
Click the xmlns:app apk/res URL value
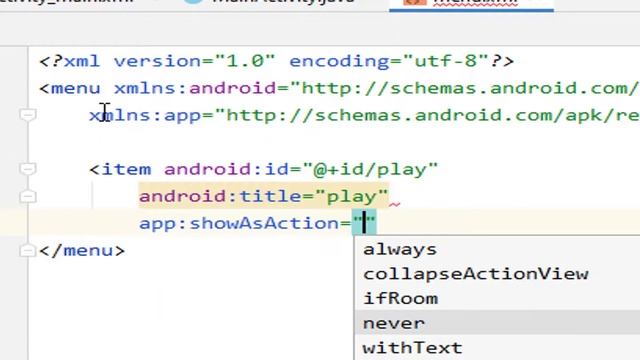pyautogui.click(x=427, y=115)
